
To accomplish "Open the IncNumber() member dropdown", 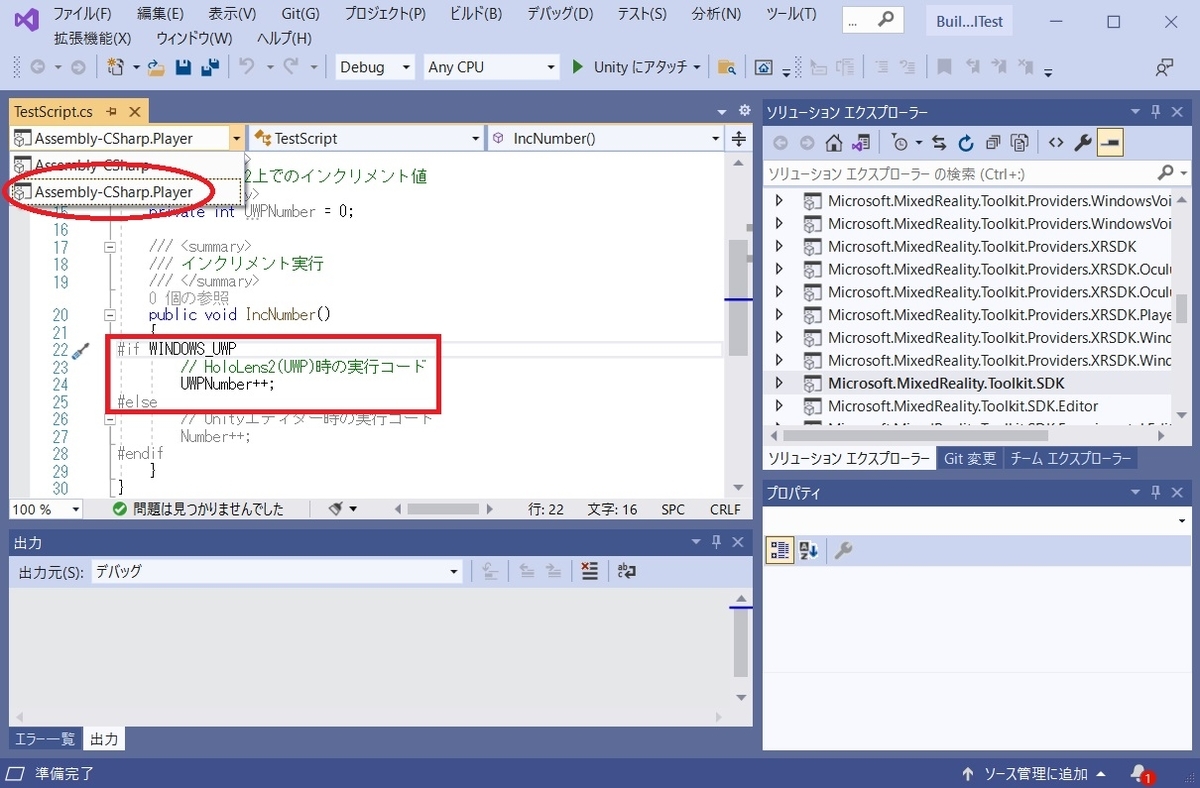I will 605,138.
